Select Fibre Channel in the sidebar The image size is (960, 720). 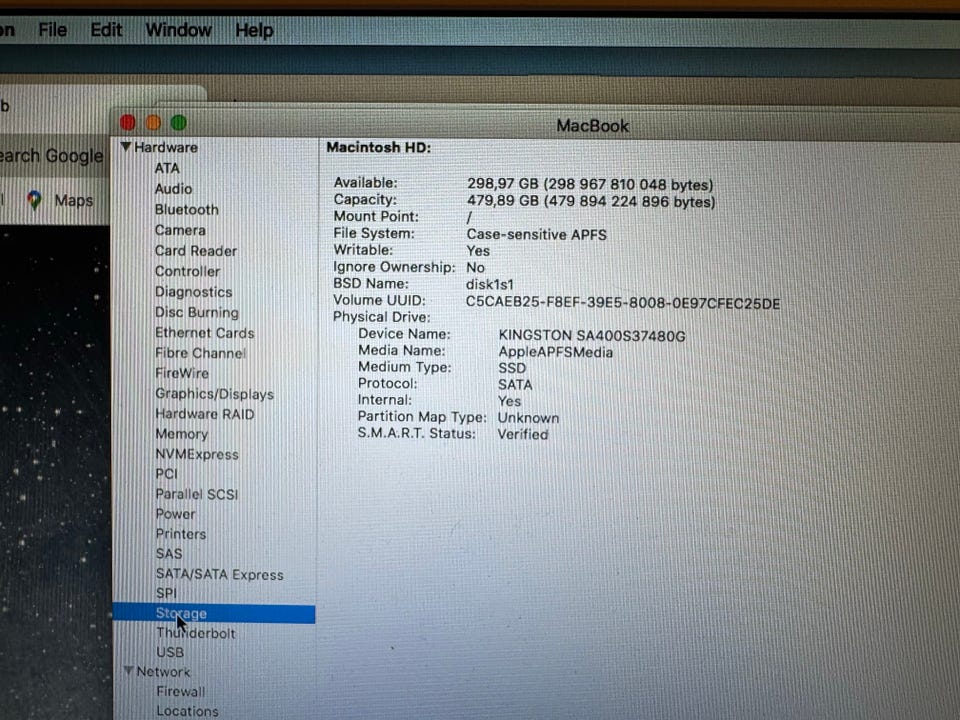pos(200,353)
